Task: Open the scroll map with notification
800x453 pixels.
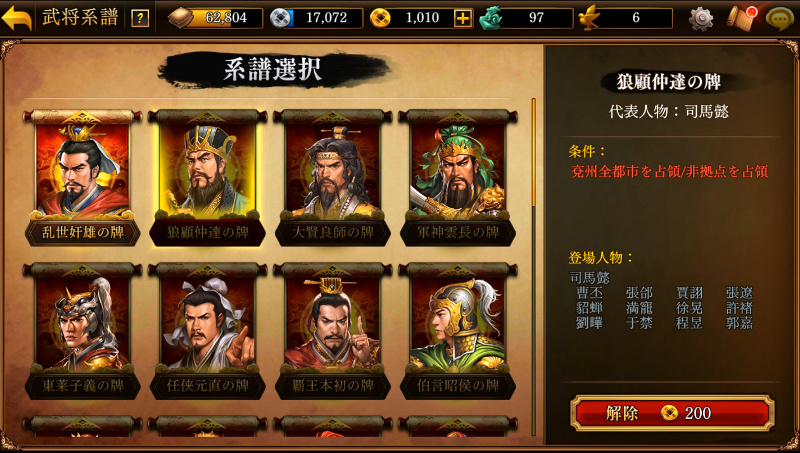Action: coord(741,18)
